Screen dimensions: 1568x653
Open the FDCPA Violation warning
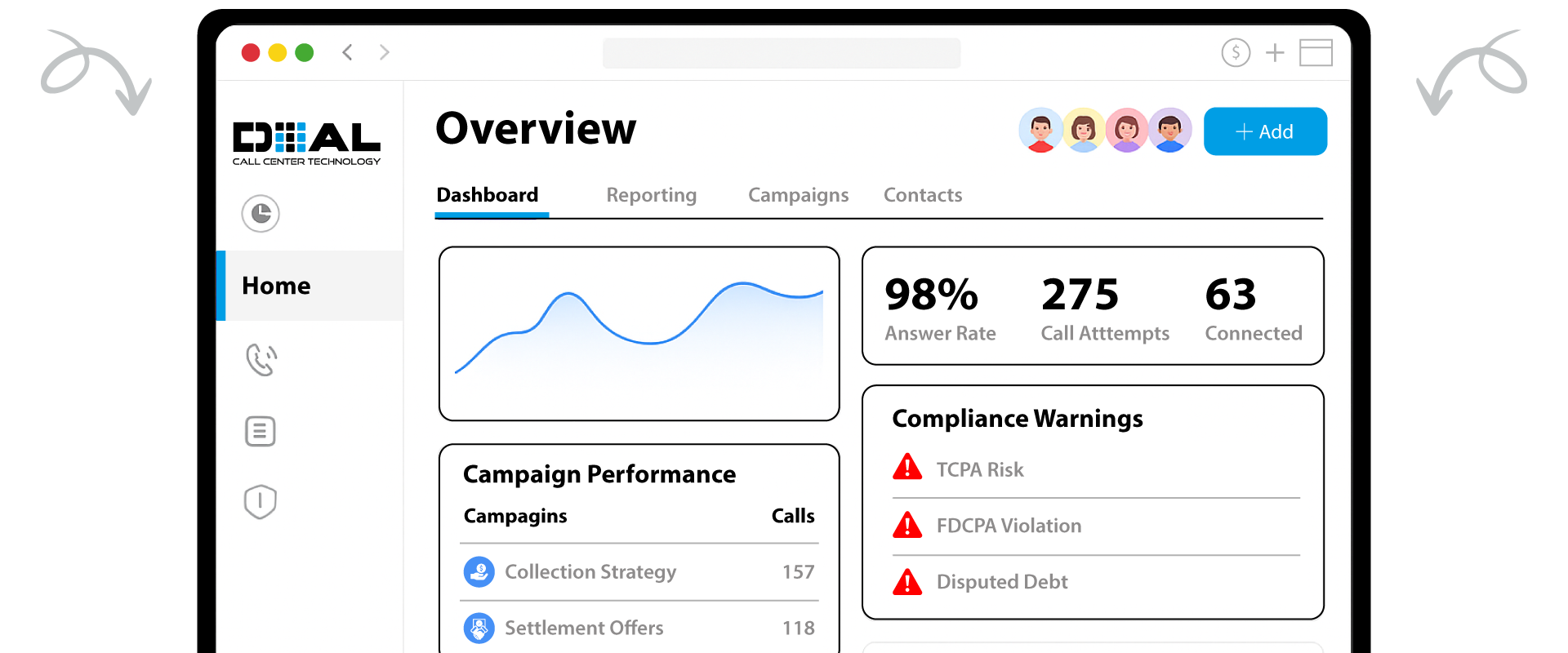(1009, 526)
